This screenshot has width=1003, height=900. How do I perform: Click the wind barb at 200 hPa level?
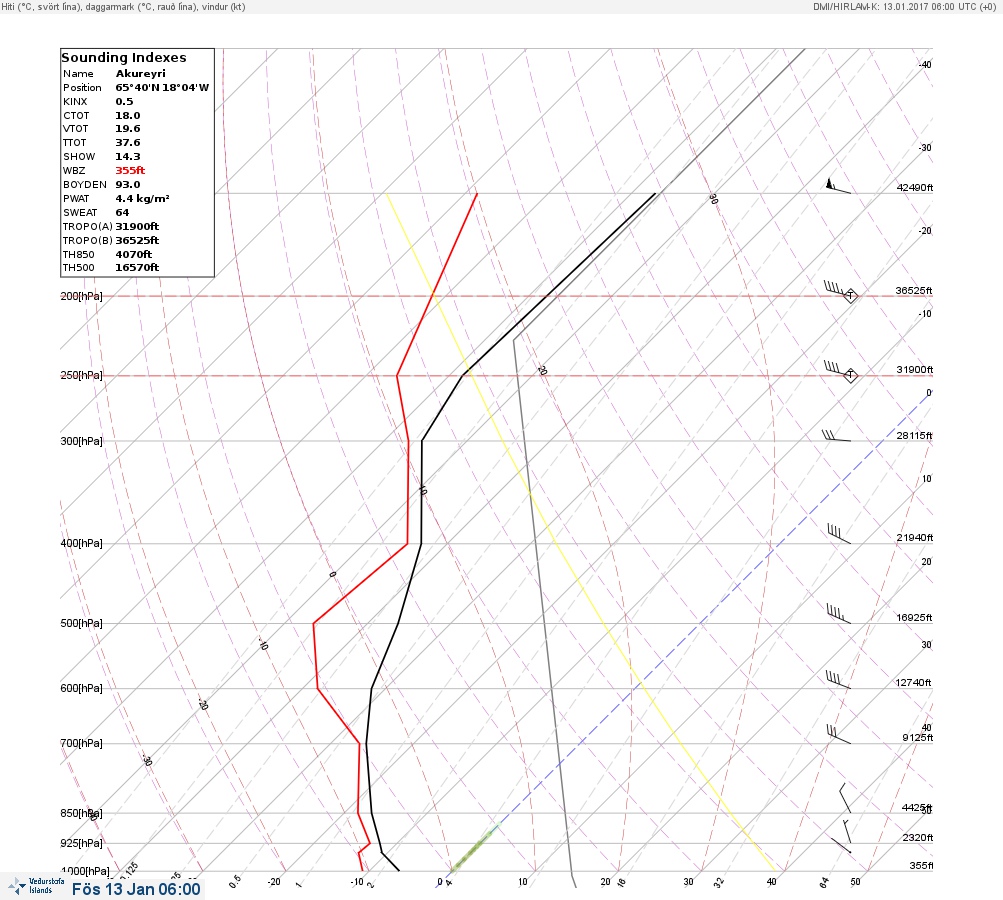pyautogui.click(x=837, y=289)
